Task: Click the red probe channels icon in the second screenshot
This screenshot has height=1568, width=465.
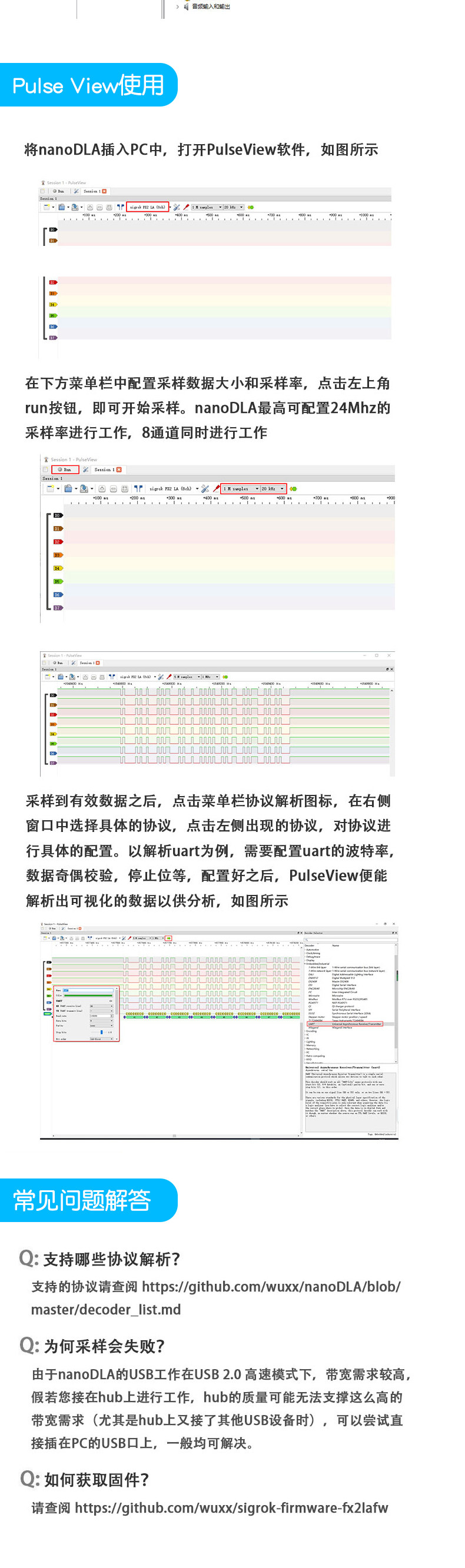Action: coord(216,489)
